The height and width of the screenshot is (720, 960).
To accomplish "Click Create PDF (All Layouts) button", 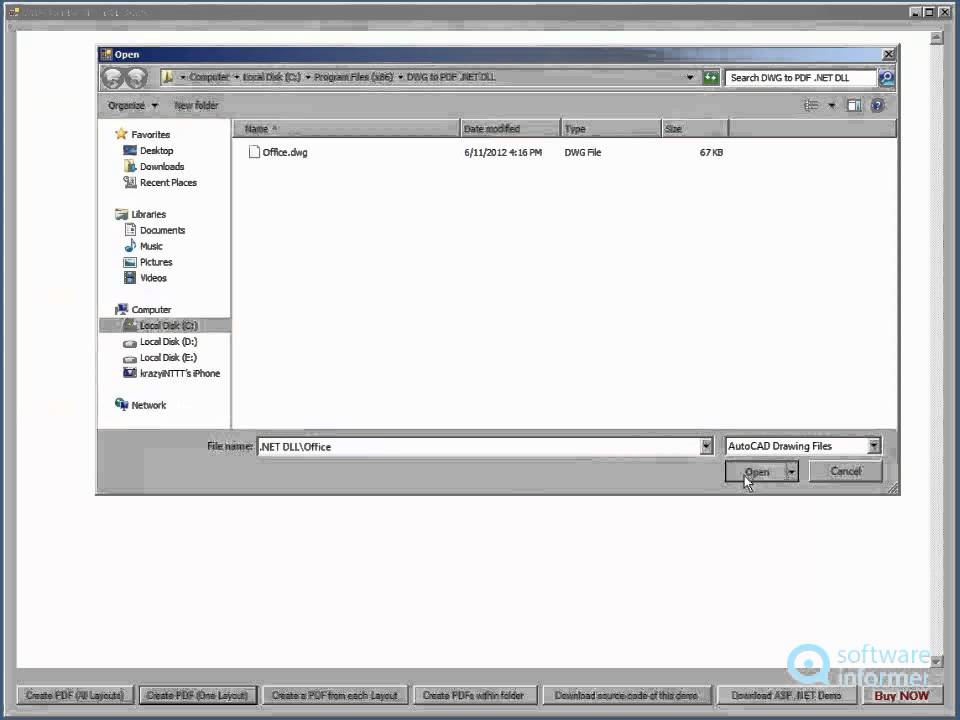I will click(75, 696).
